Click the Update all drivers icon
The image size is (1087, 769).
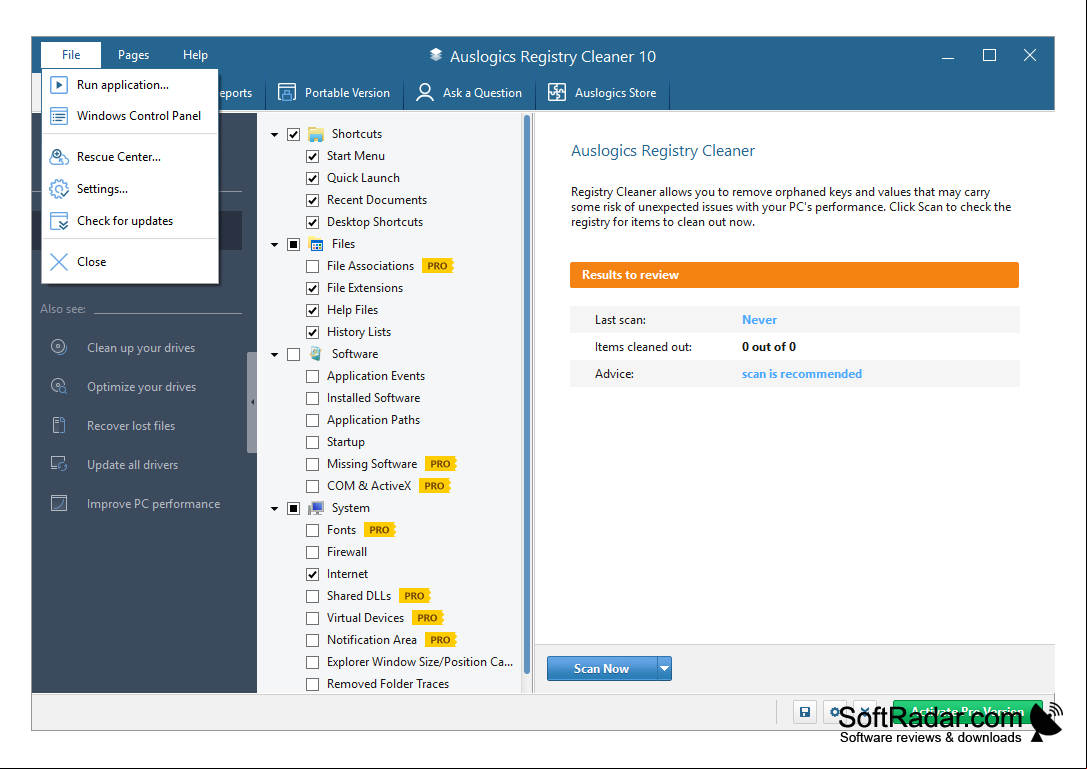(x=59, y=464)
